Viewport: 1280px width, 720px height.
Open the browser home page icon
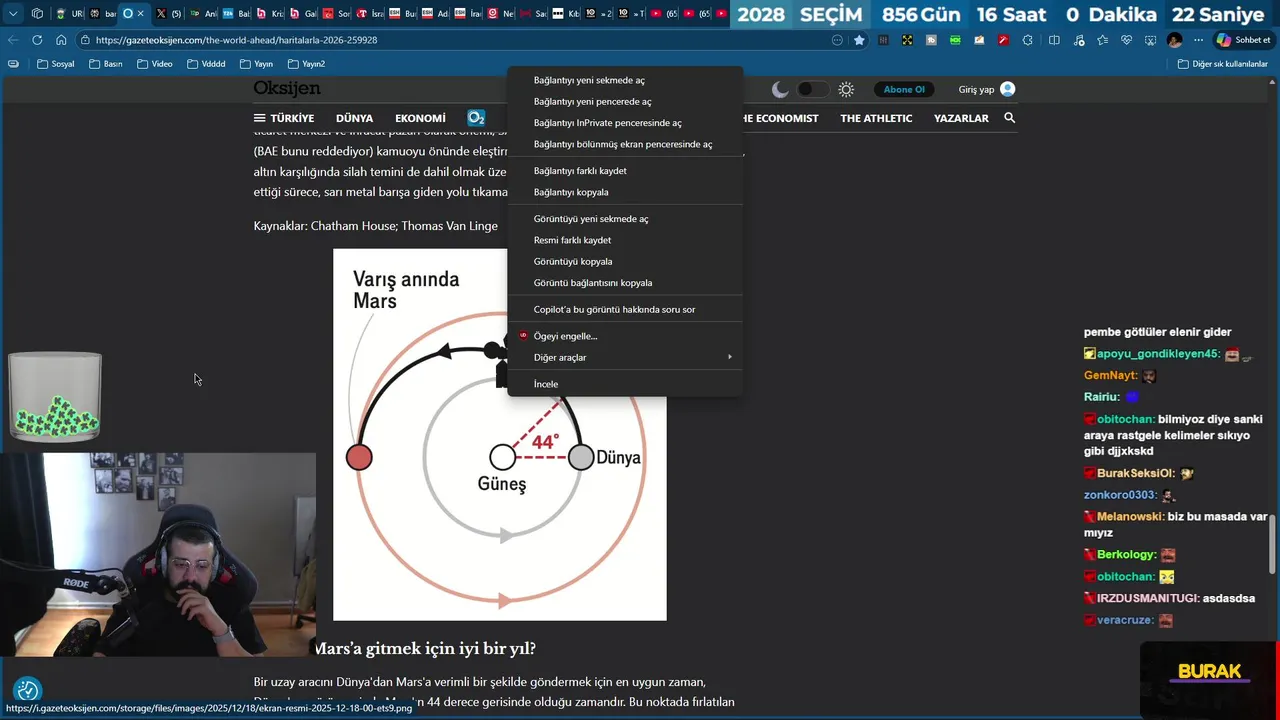[x=61, y=40]
